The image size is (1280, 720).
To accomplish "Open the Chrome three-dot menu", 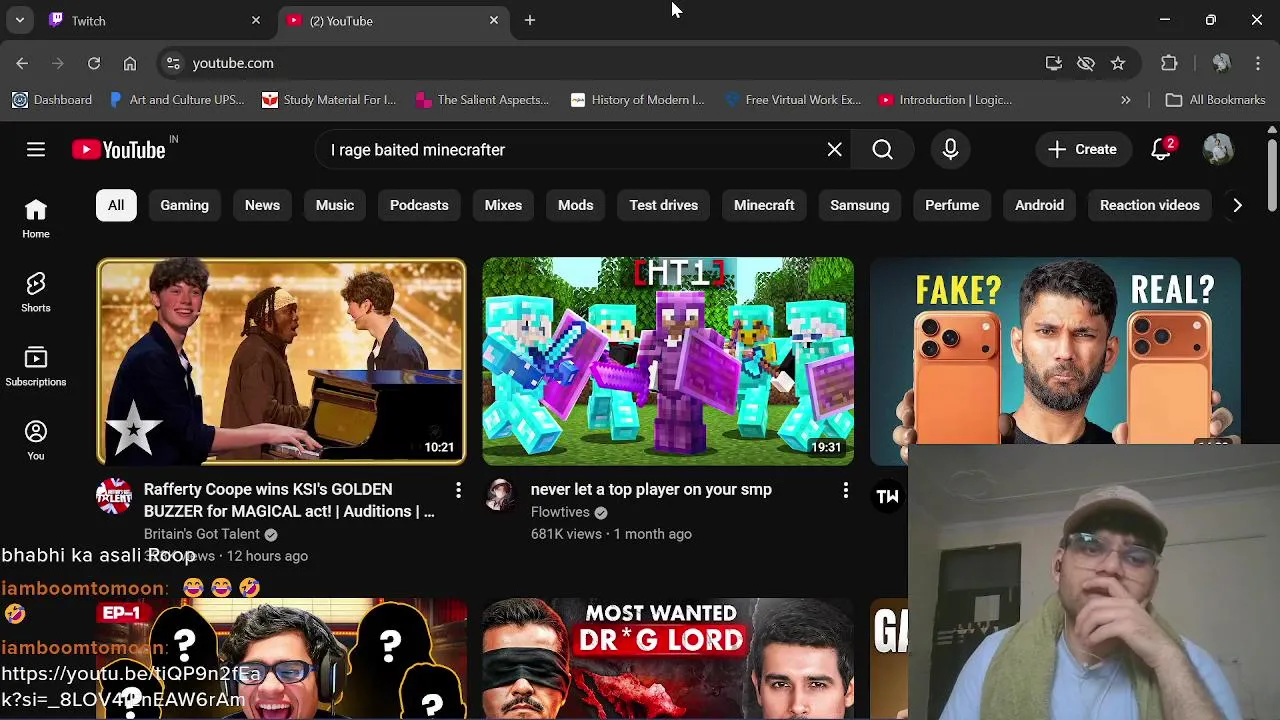I will 1258,63.
